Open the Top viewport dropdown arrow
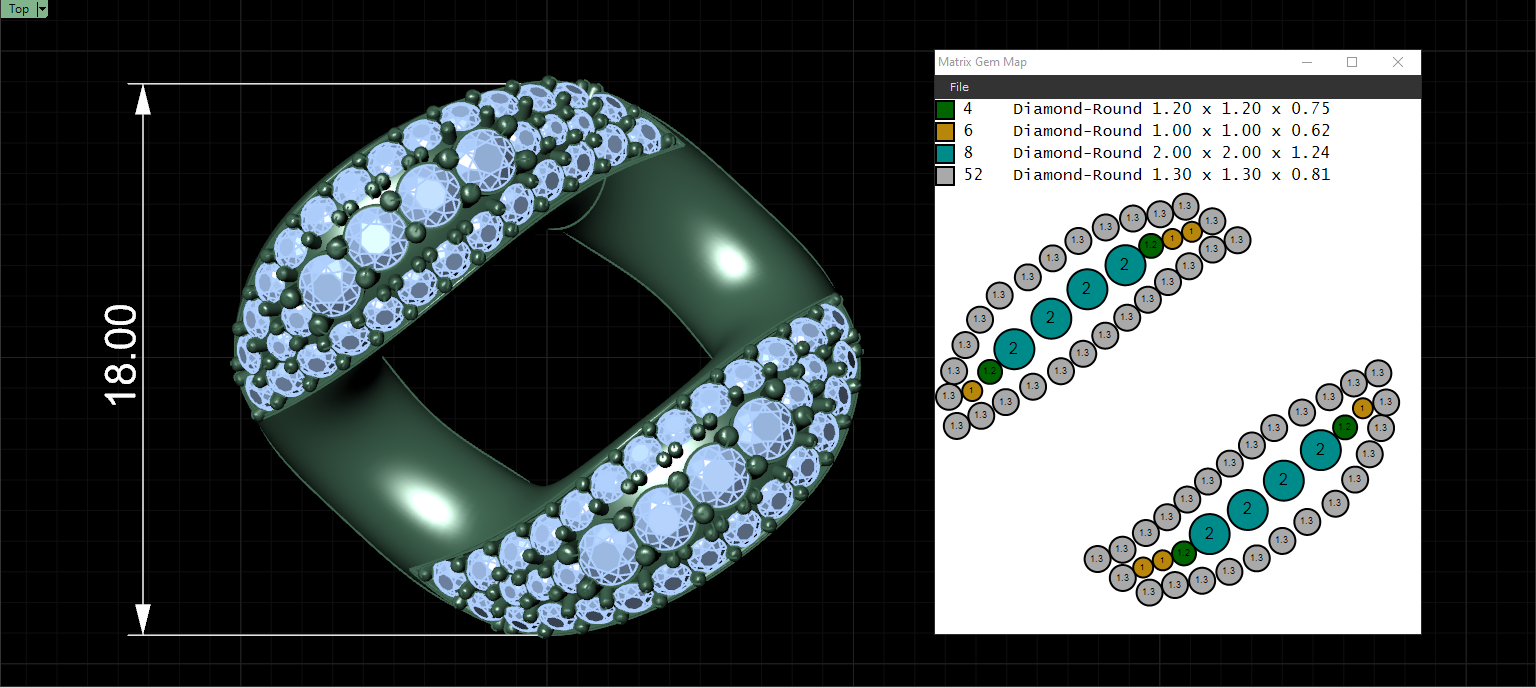 (42, 9)
